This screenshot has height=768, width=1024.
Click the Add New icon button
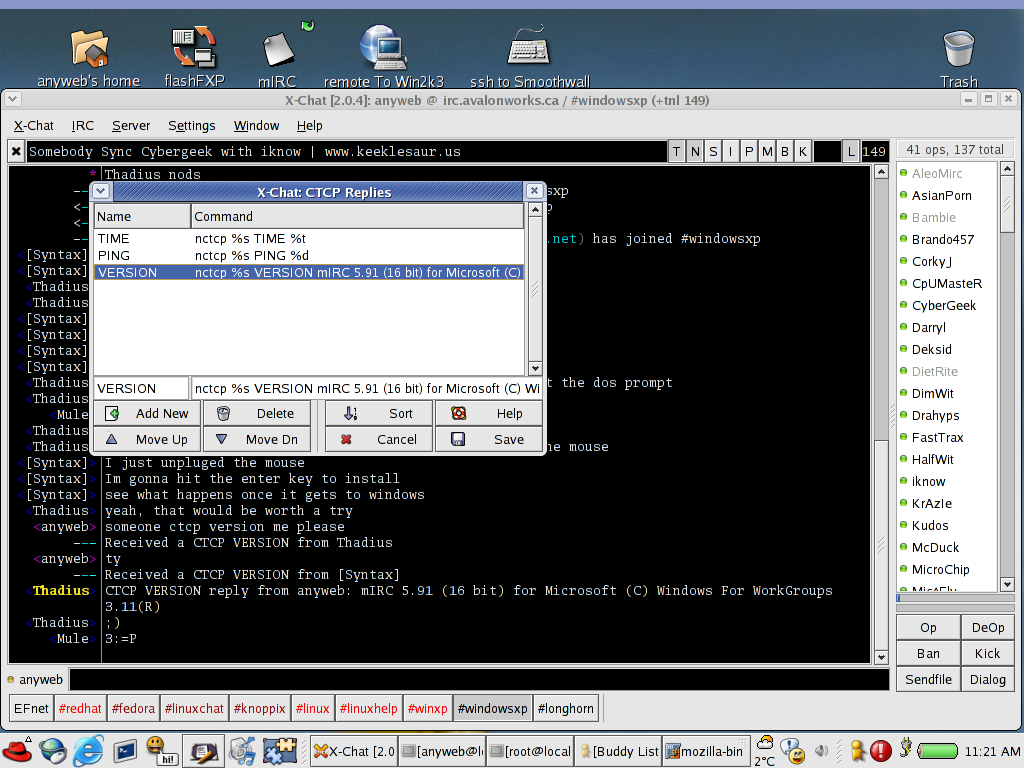coord(147,413)
